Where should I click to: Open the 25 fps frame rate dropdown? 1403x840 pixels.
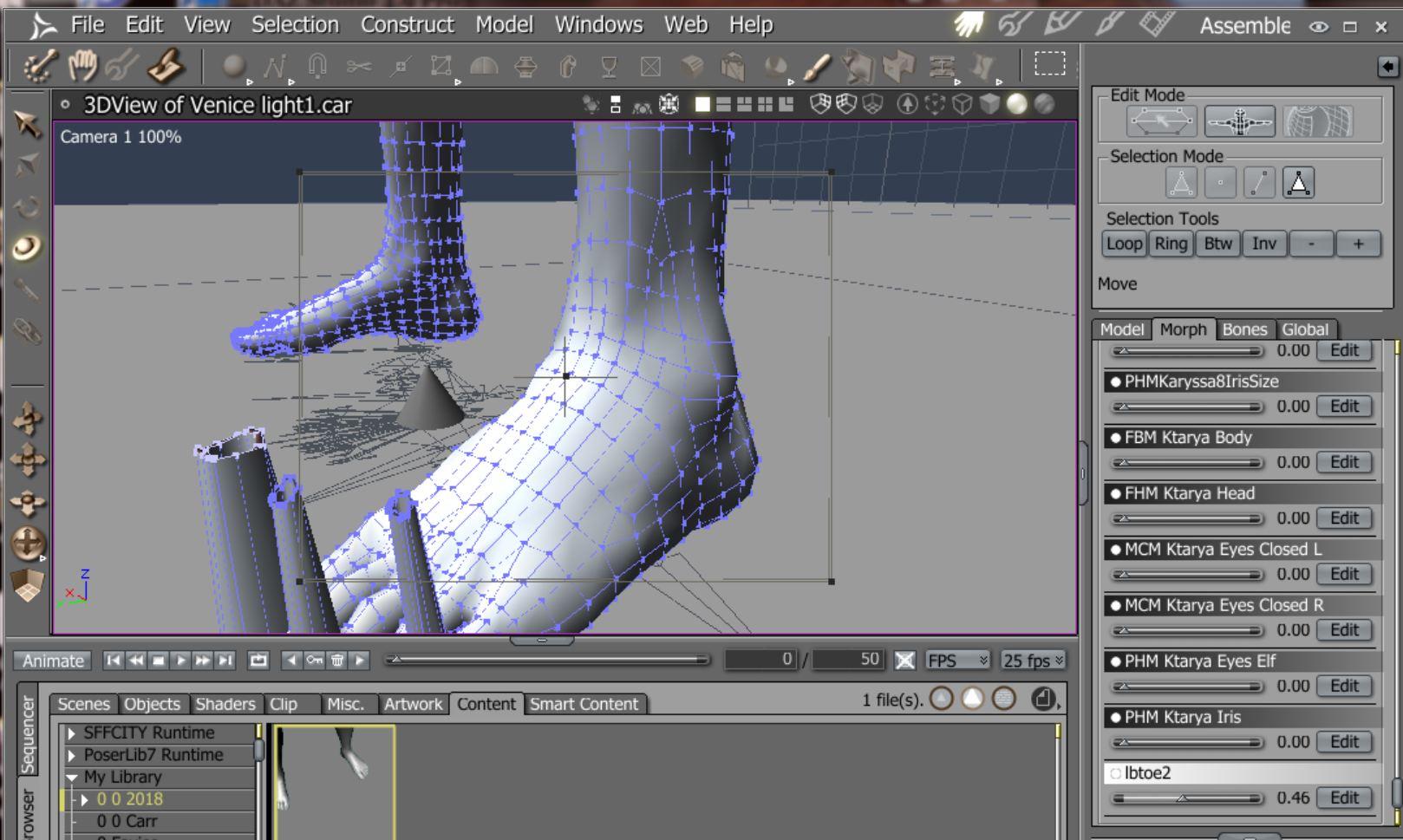pyautogui.click(x=1033, y=661)
